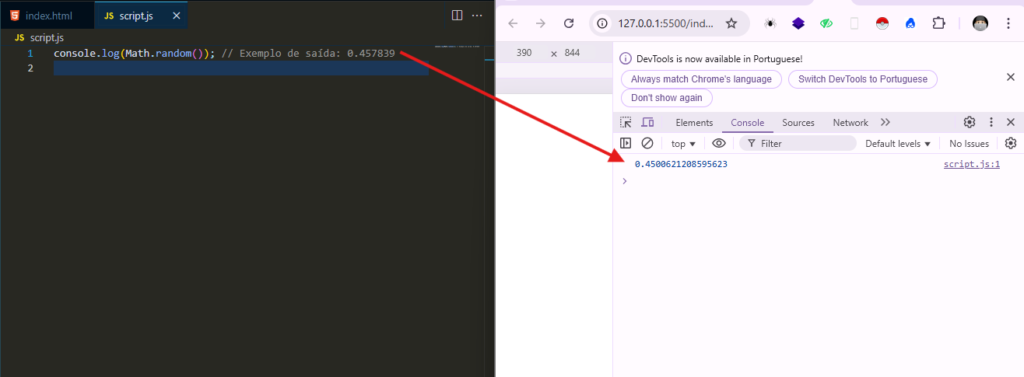Toggle the device toolbar in DevTools
The width and height of the screenshot is (1024, 377).
click(x=648, y=122)
